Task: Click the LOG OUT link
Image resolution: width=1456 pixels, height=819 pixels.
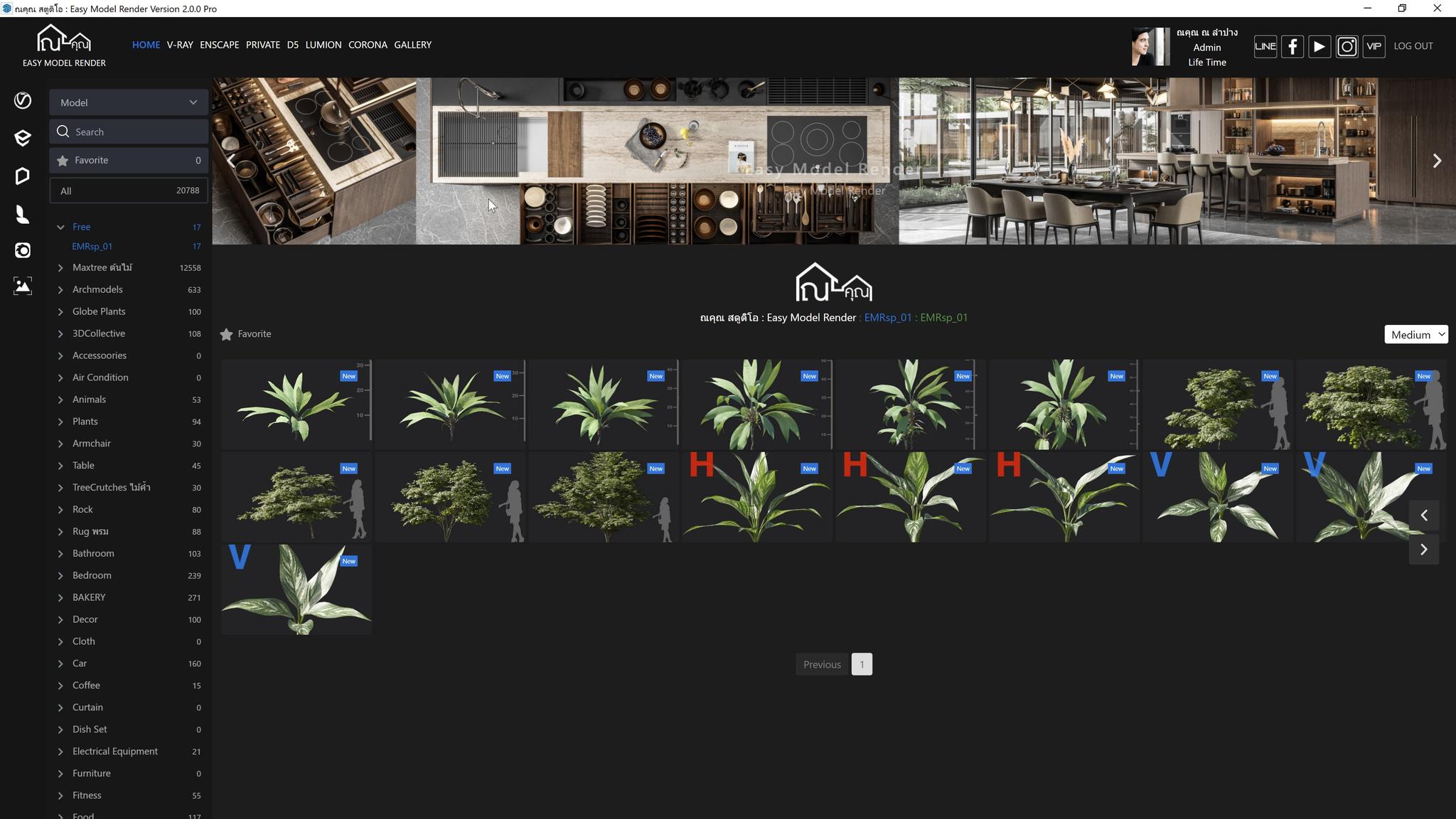Action: click(1413, 46)
